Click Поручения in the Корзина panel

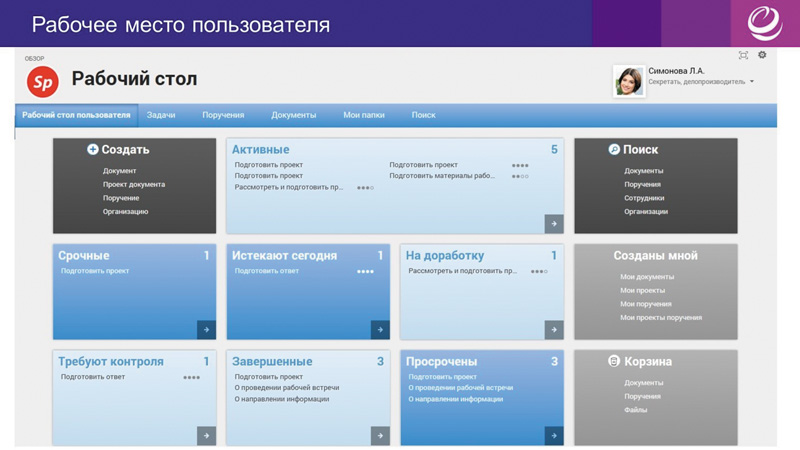642,396
